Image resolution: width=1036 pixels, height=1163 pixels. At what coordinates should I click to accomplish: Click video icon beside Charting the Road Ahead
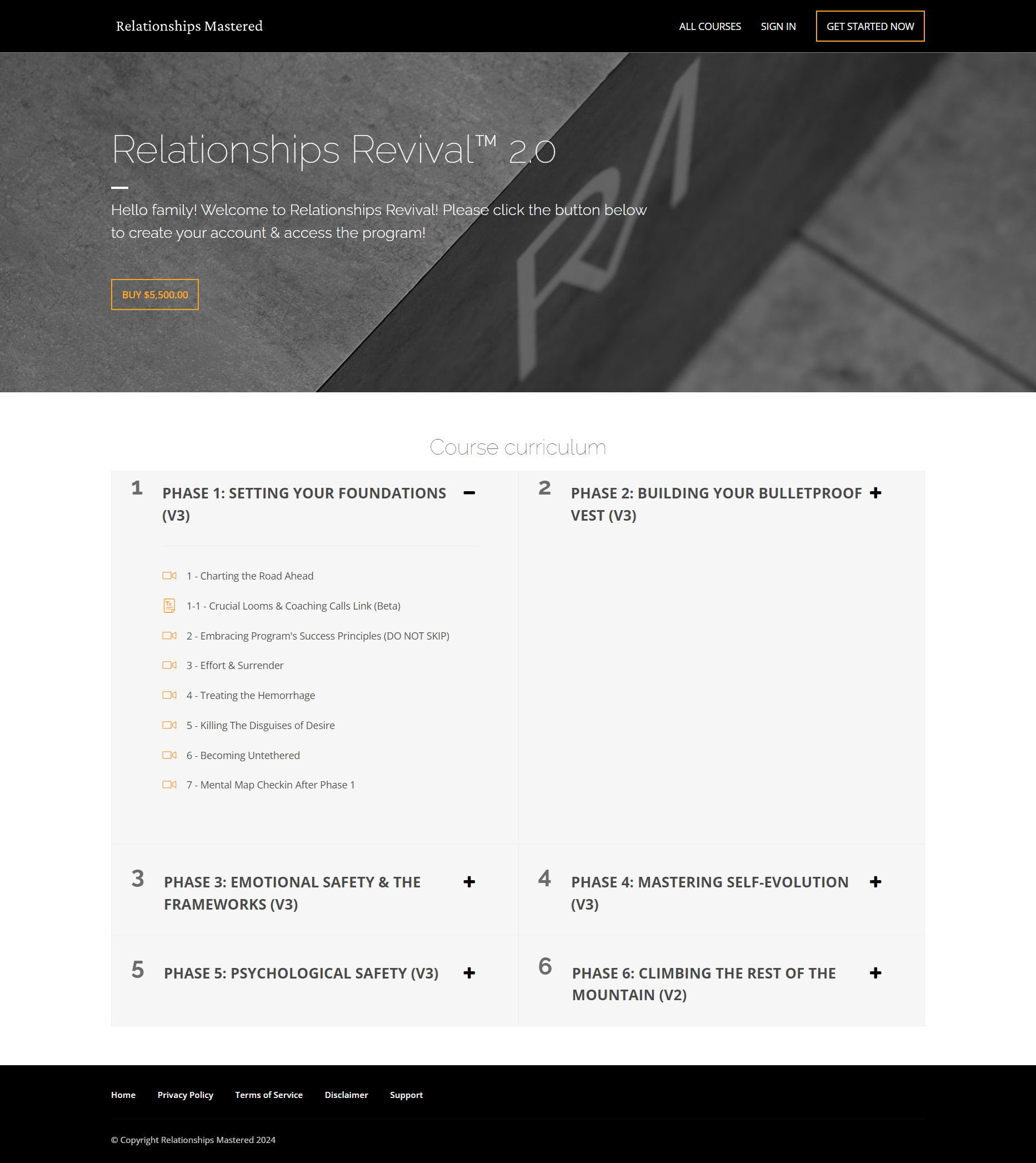(169, 576)
